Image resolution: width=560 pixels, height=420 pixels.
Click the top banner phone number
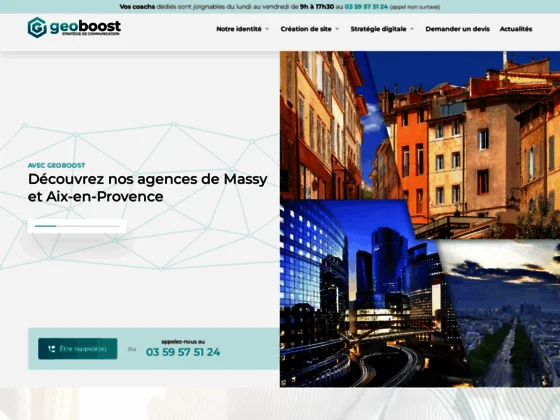pyautogui.click(x=366, y=7)
